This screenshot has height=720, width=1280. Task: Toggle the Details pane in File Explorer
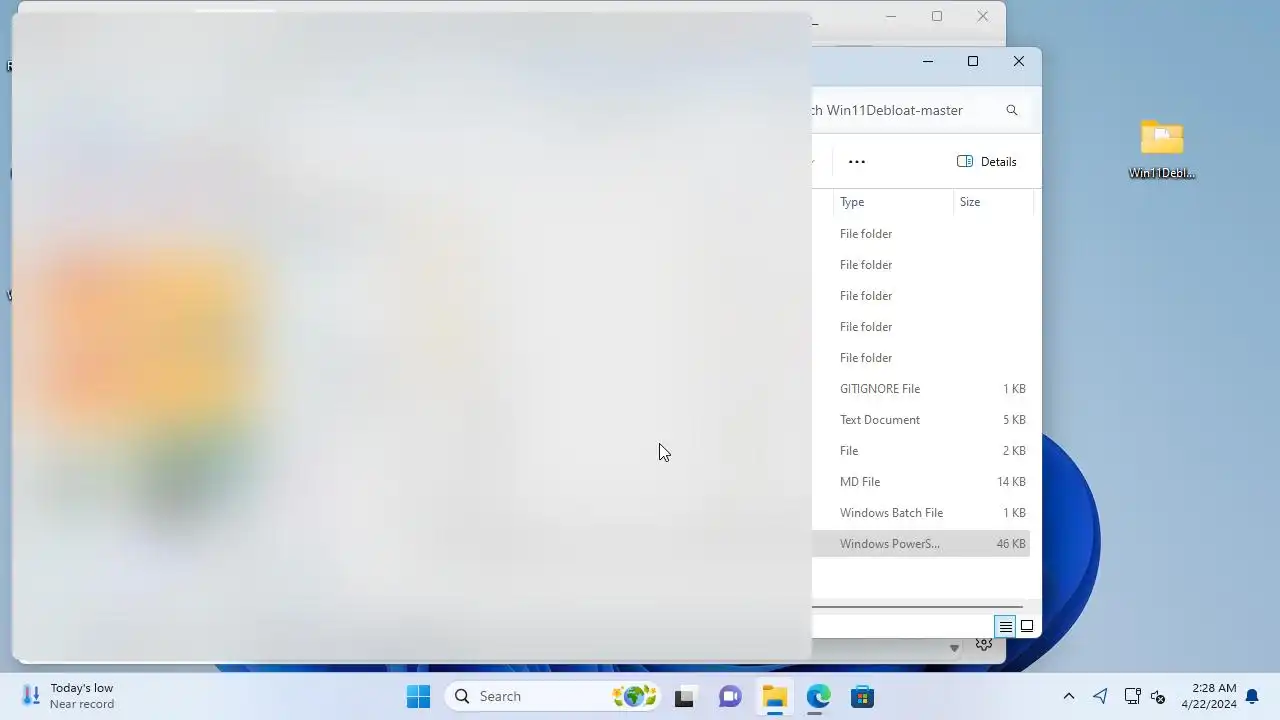pyautogui.click(x=987, y=162)
